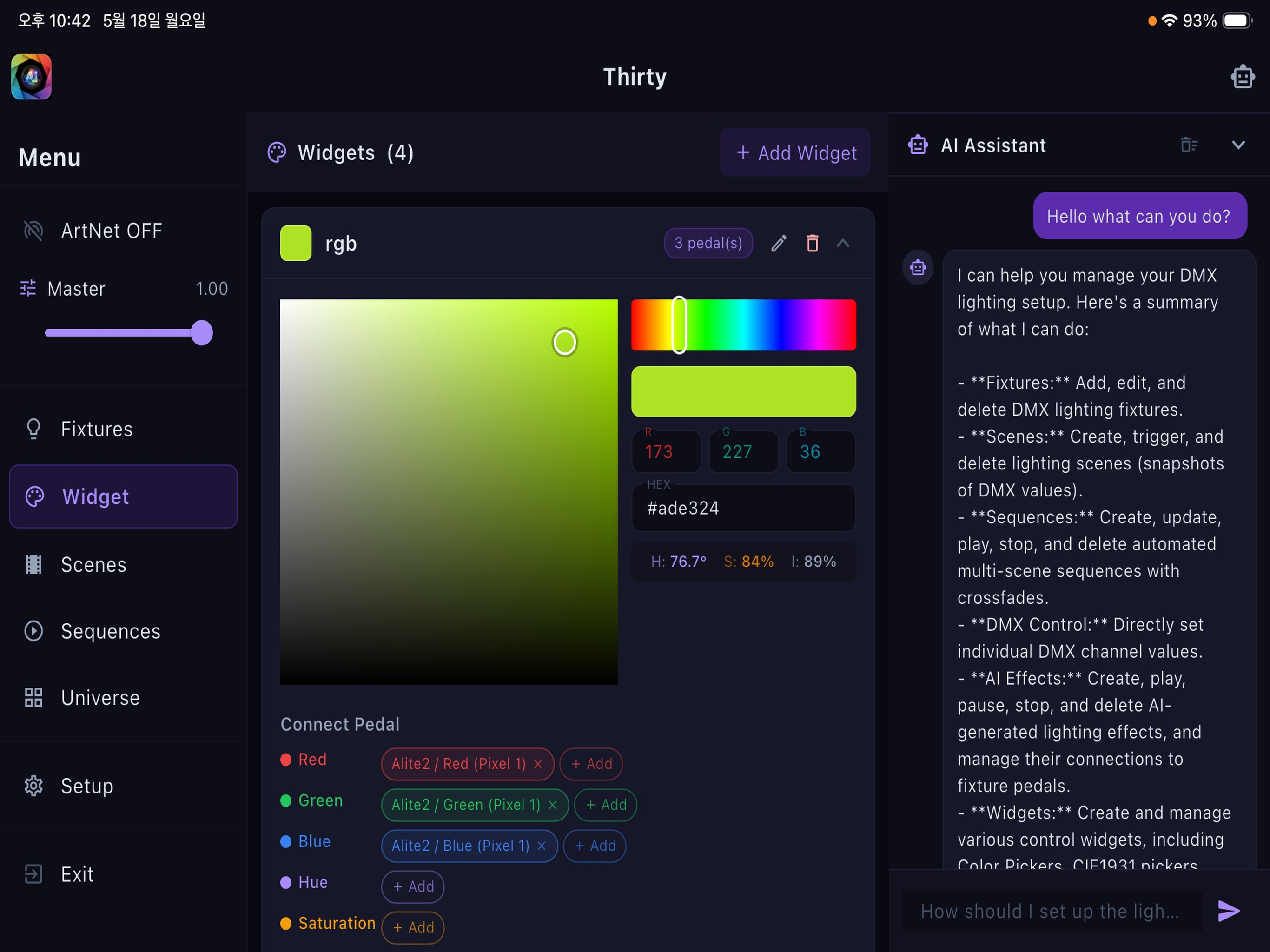The image size is (1270, 952).
Task: Click the Add Widget button
Action: (x=795, y=153)
